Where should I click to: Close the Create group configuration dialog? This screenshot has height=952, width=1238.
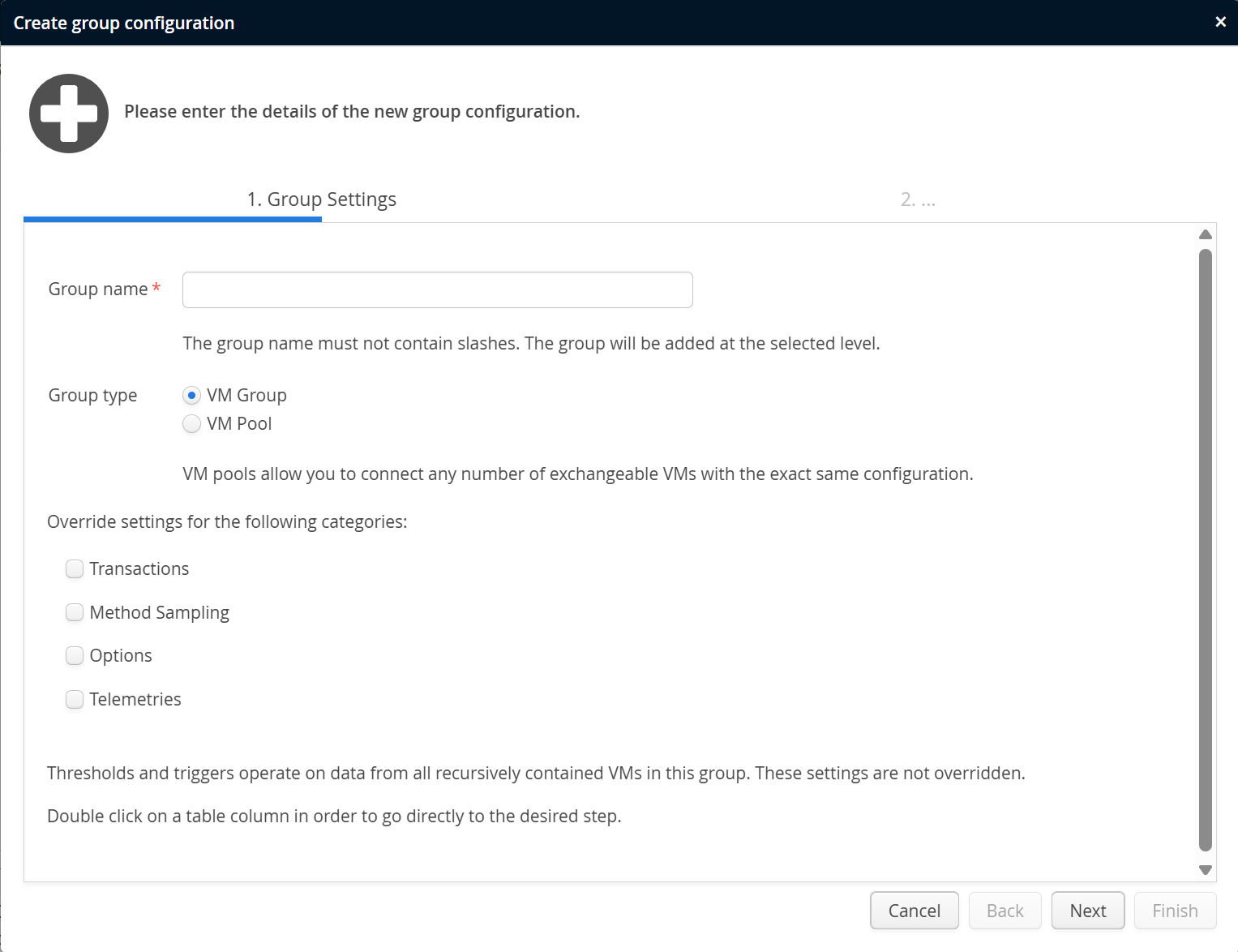click(x=1220, y=23)
